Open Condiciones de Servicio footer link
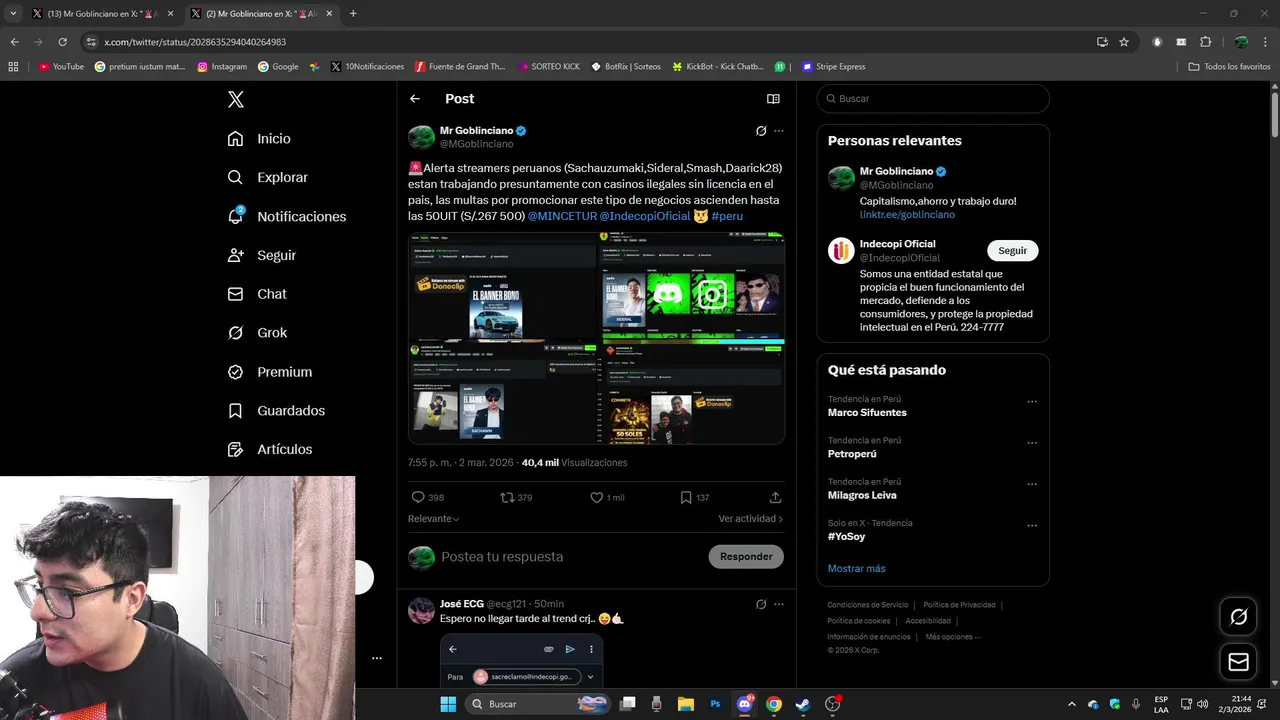The width and height of the screenshot is (1280, 720). 867,605
